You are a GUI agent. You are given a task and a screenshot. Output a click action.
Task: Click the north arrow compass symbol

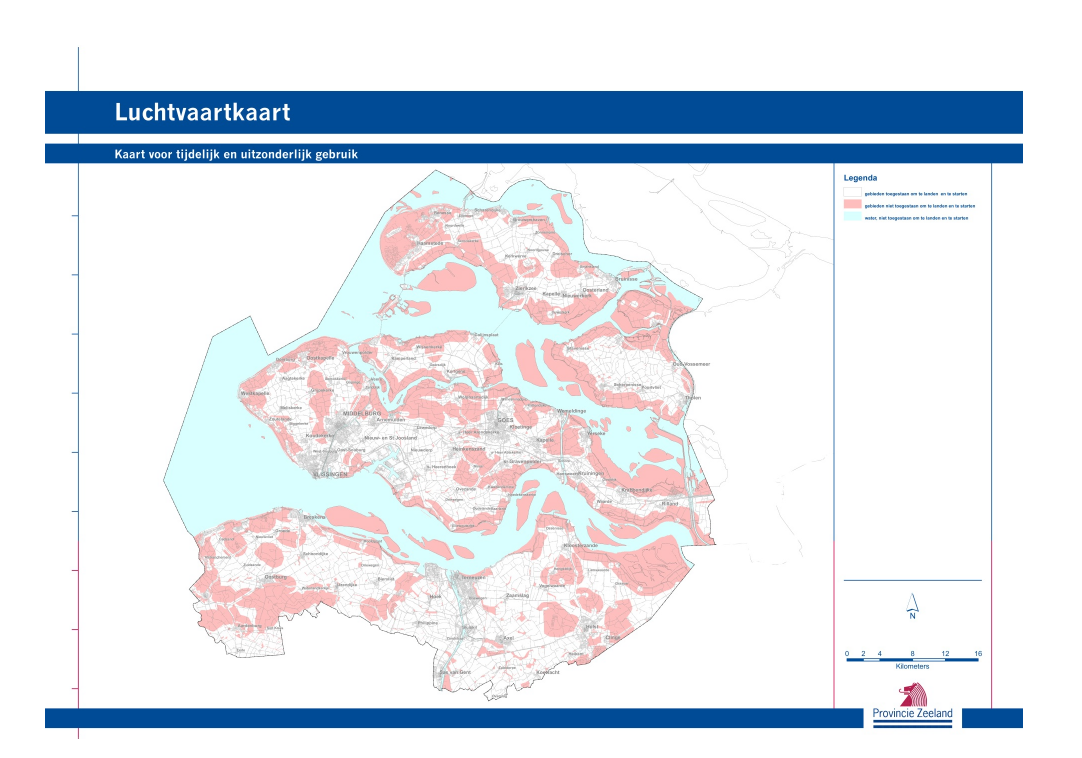(912, 606)
